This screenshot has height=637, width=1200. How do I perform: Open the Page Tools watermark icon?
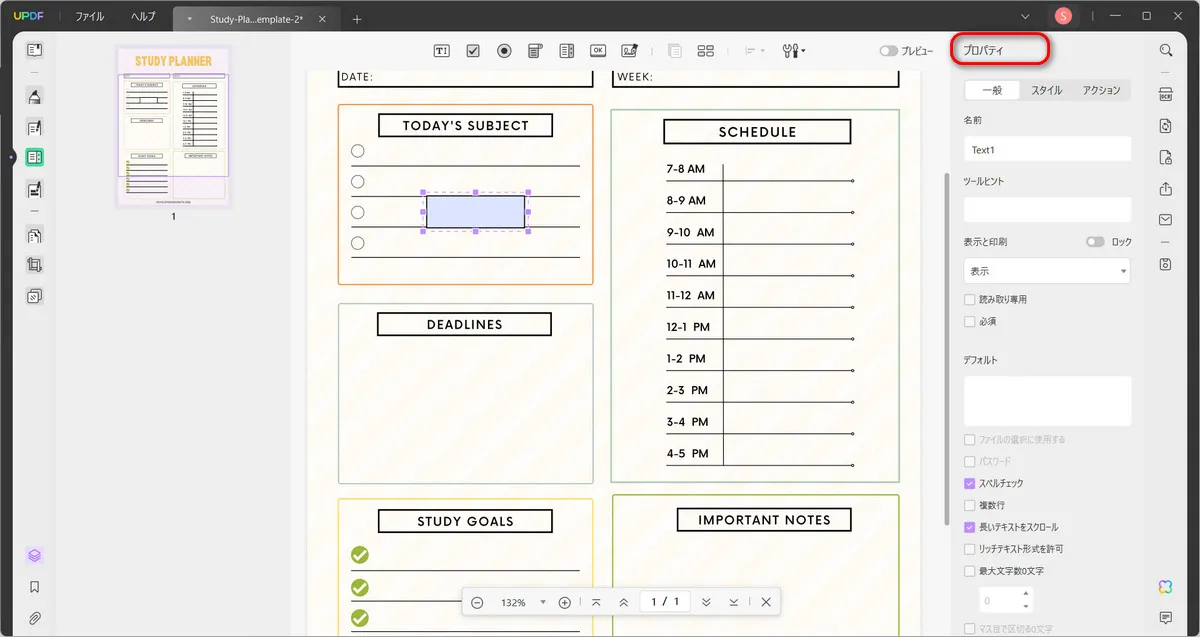coord(35,296)
